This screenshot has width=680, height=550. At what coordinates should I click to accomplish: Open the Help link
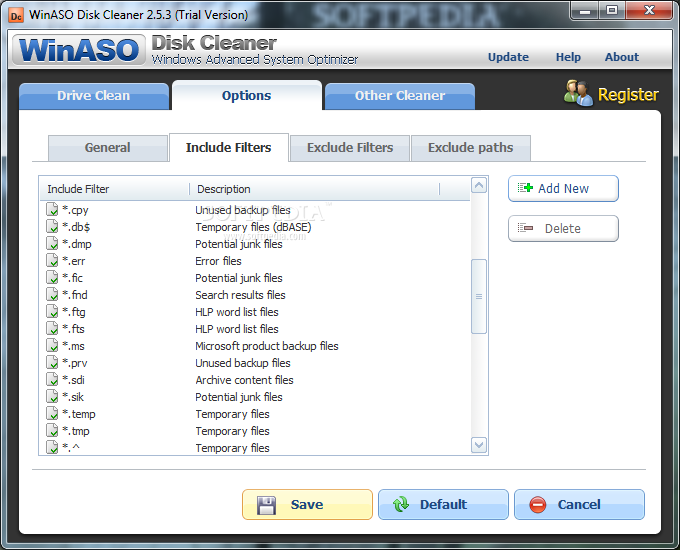pyautogui.click(x=568, y=57)
